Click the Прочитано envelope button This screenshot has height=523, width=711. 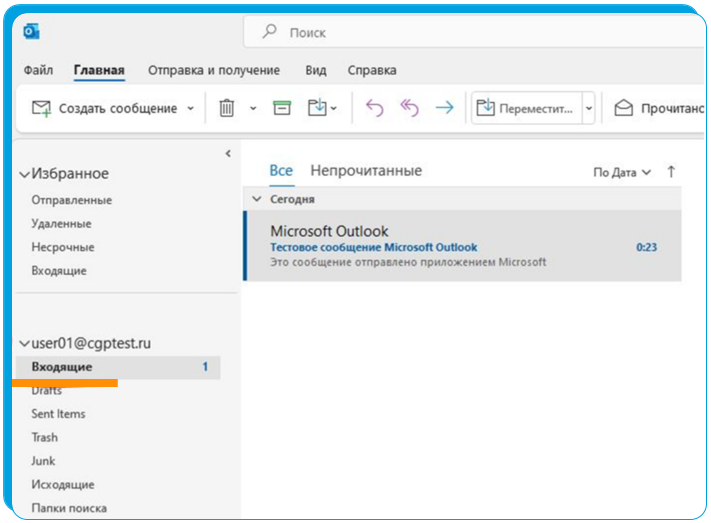click(x=659, y=108)
